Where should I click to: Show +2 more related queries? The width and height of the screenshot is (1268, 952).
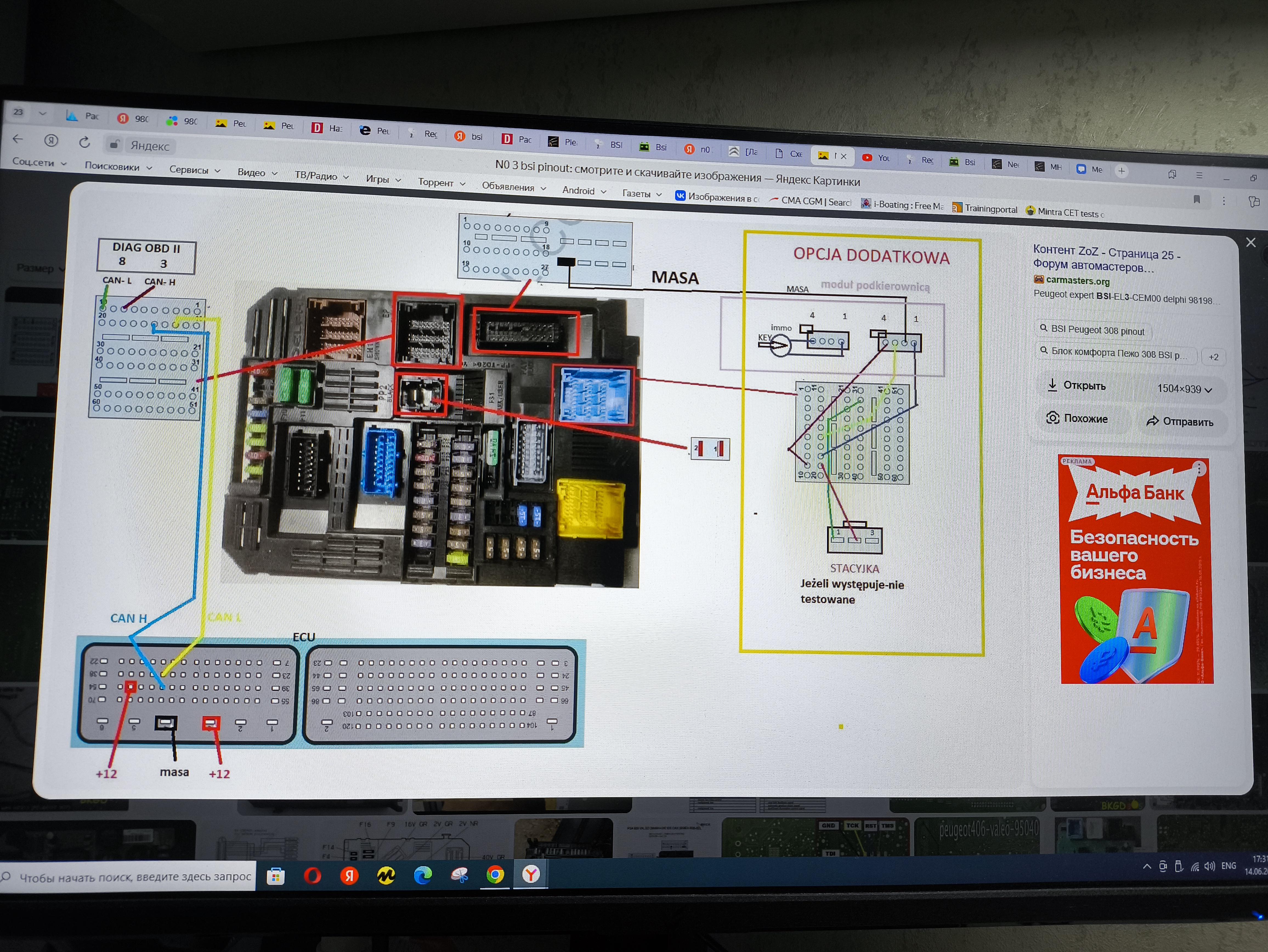(x=1213, y=357)
